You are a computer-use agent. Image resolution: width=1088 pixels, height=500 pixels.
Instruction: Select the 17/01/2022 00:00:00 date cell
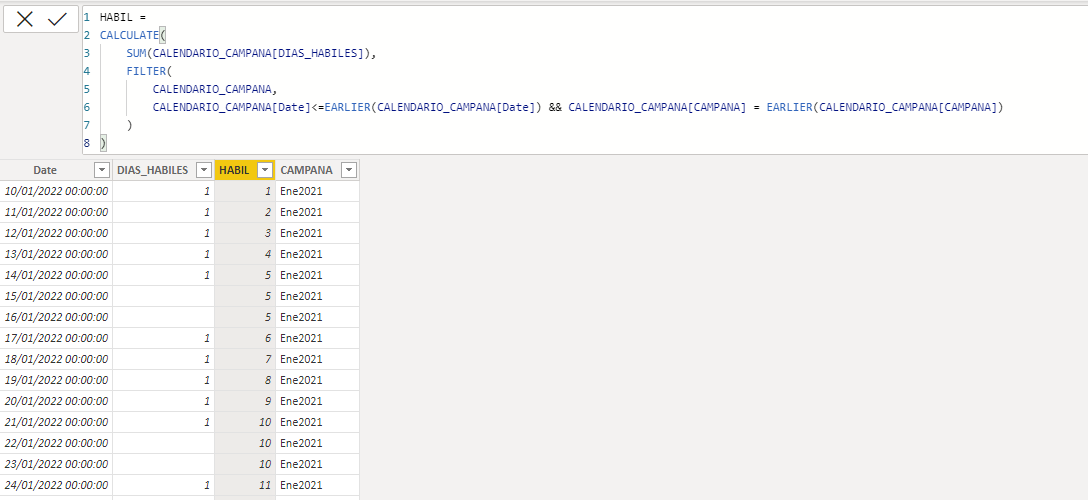point(56,338)
